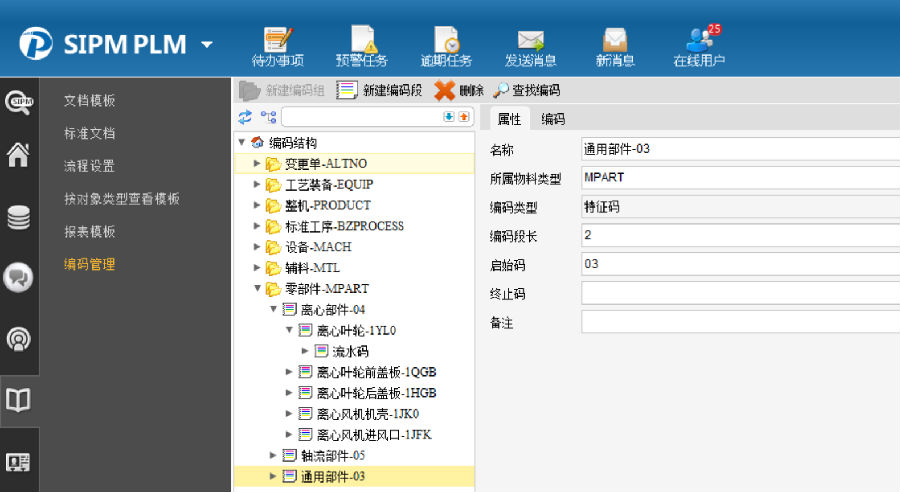Open 预警任务 warning tasks
Viewport: 900px width, 492px height.
tap(361, 46)
